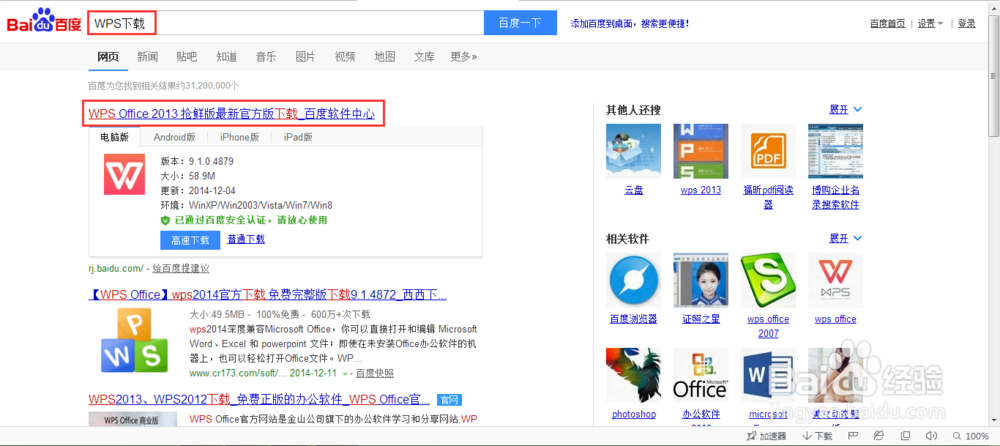Switch to the 图片 tab
The width and height of the screenshot is (1000, 446).
tap(305, 57)
